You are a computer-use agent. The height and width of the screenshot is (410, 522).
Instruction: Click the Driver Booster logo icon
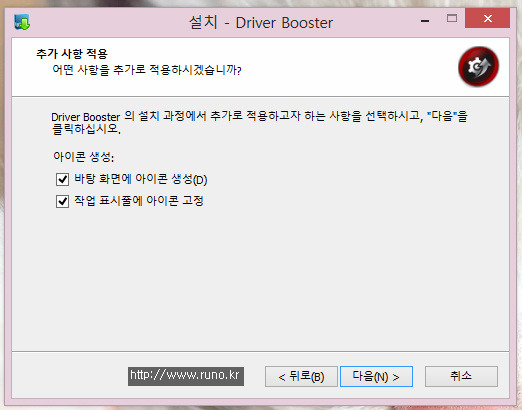click(478, 66)
